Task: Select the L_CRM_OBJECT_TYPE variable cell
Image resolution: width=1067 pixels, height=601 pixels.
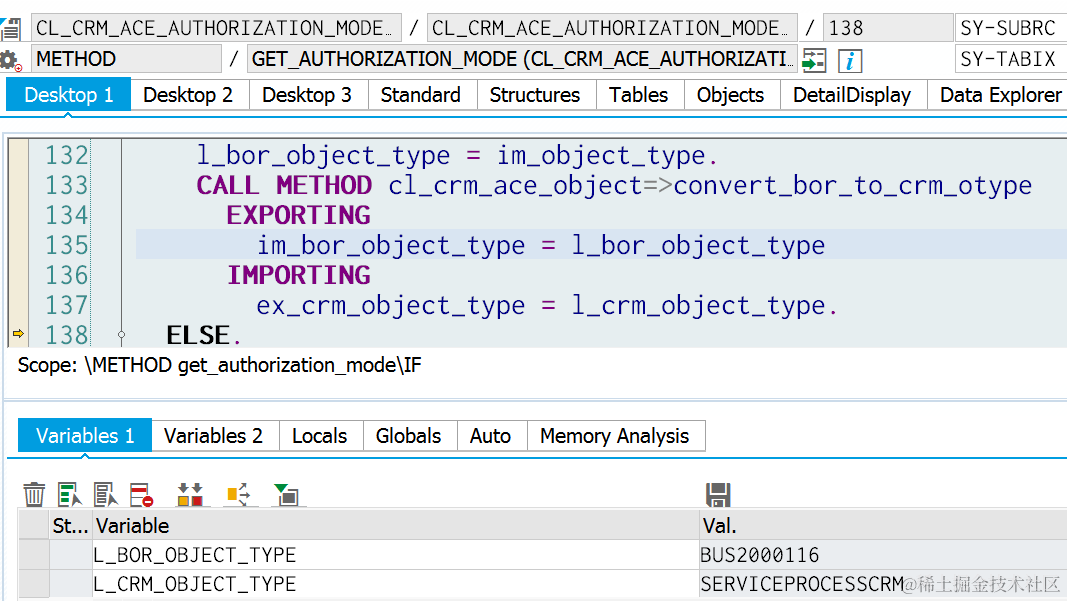Action: (x=395, y=584)
